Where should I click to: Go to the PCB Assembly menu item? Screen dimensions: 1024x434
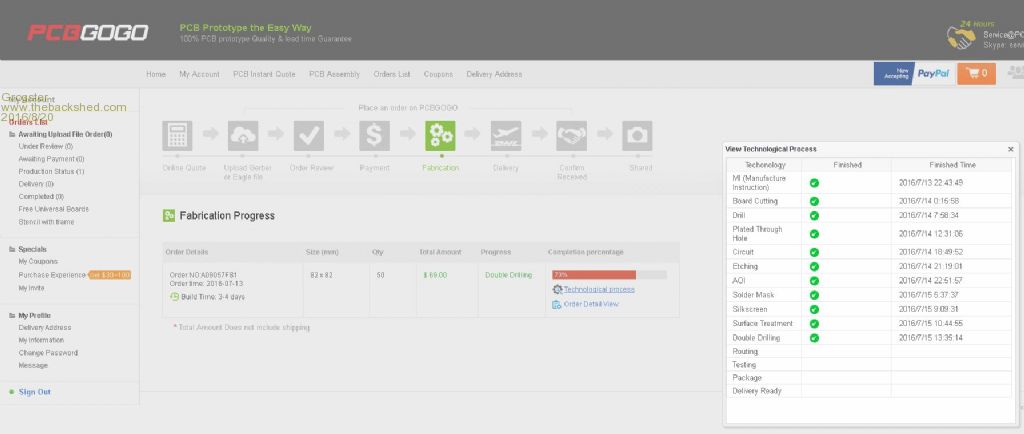pos(334,74)
